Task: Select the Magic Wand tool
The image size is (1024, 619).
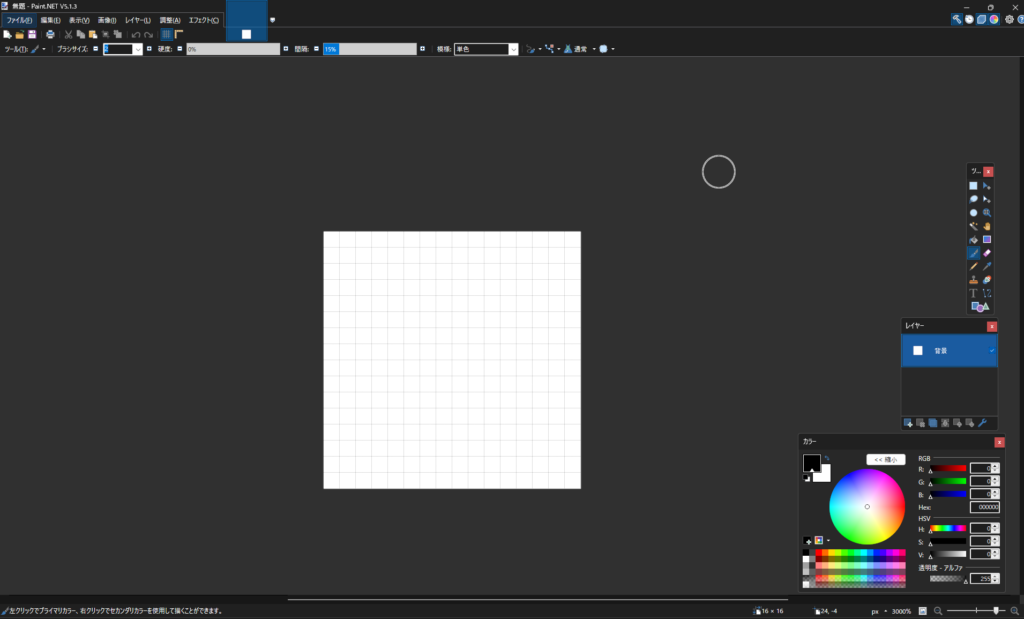Action: pos(973,226)
